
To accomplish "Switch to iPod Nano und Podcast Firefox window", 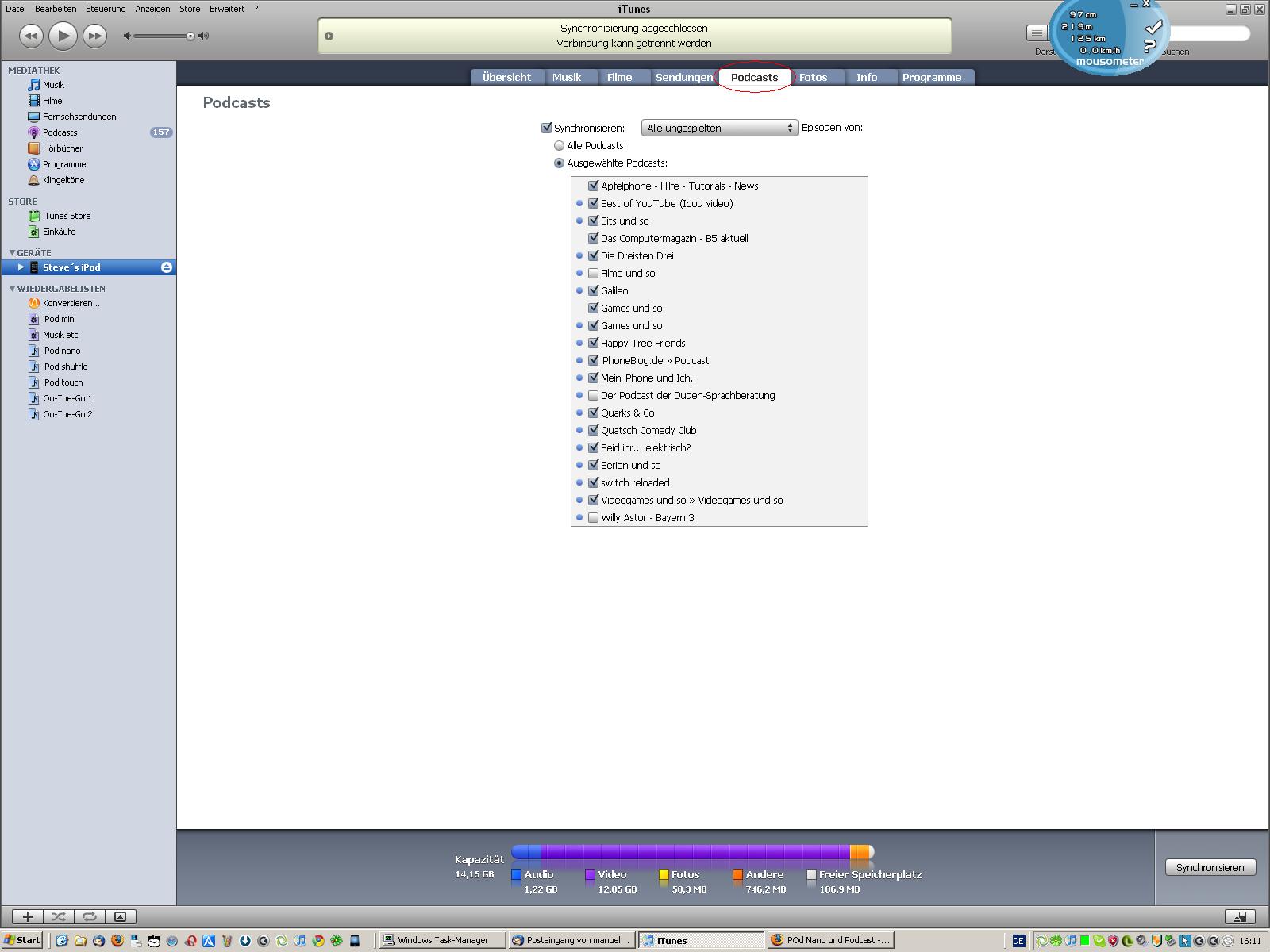I will tap(831, 940).
